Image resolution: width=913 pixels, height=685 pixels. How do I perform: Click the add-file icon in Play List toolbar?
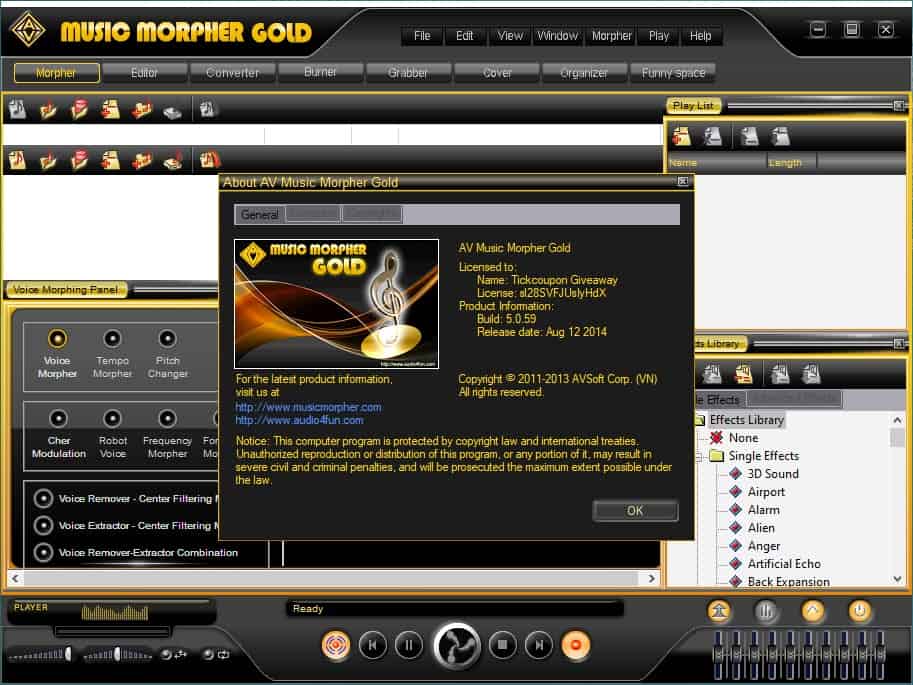click(x=681, y=136)
